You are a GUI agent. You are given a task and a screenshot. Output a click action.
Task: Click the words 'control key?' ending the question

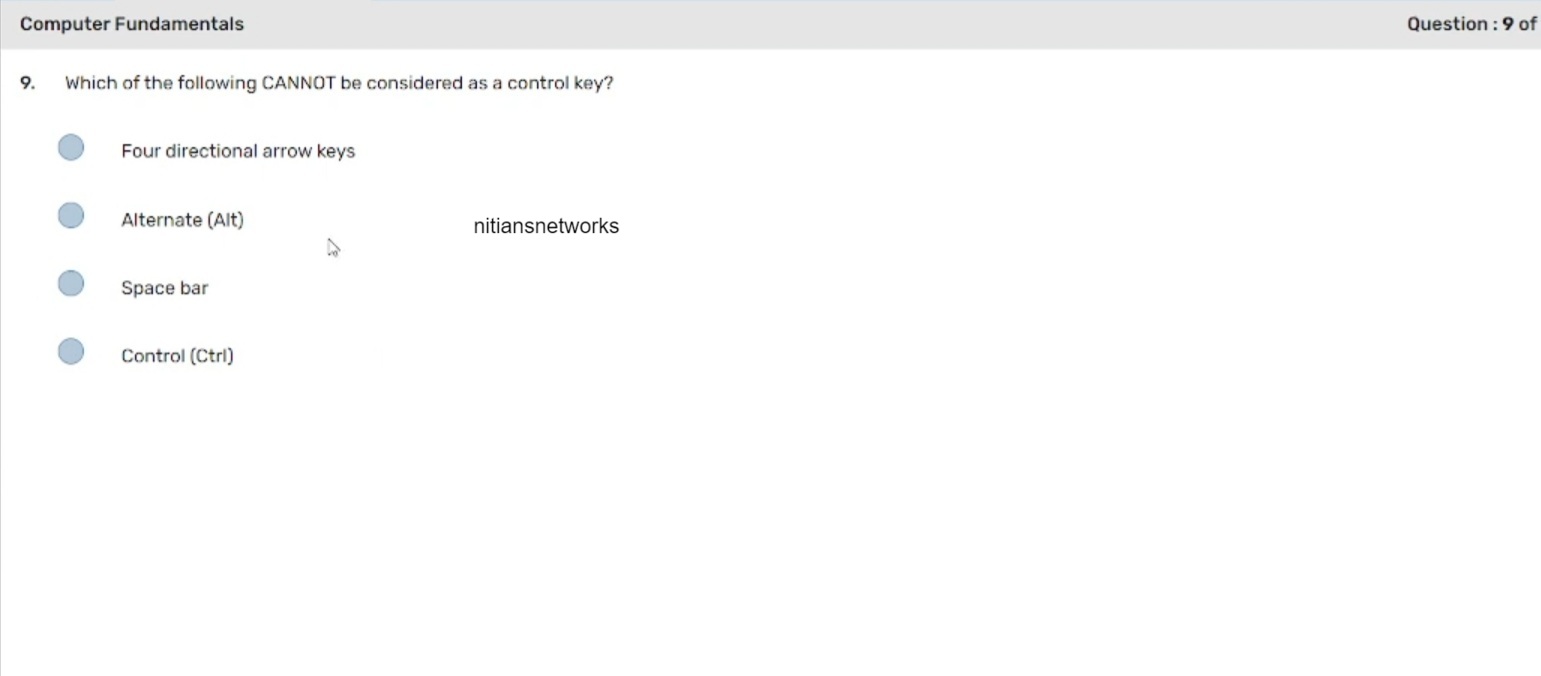tap(560, 83)
